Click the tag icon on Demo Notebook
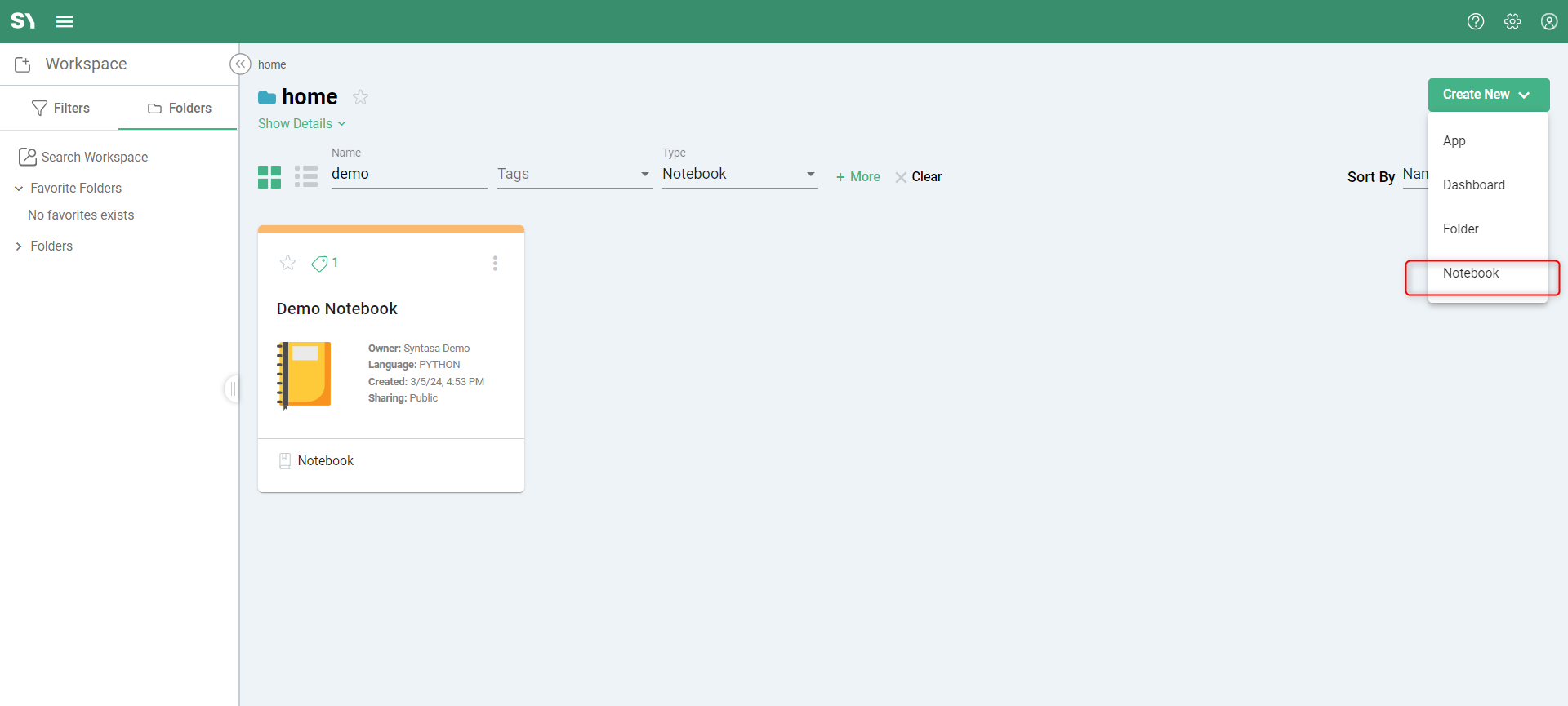 coord(320,264)
